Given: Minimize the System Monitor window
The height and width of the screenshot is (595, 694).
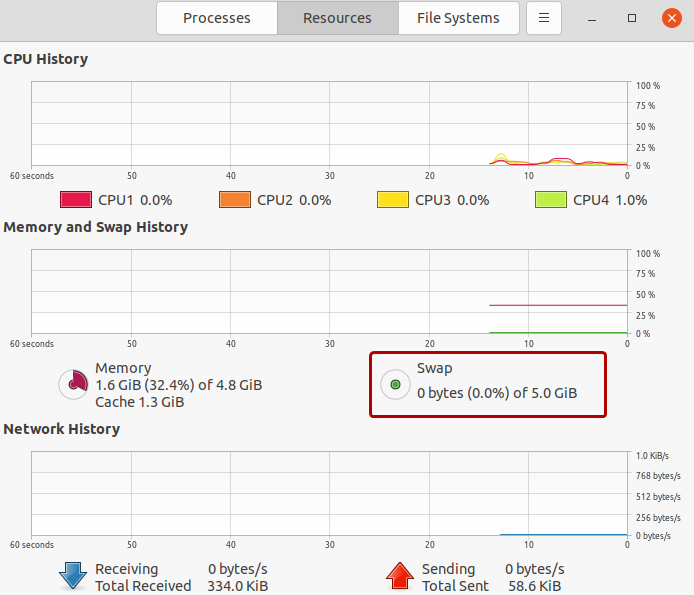Looking at the screenshot, I should 592,18.
